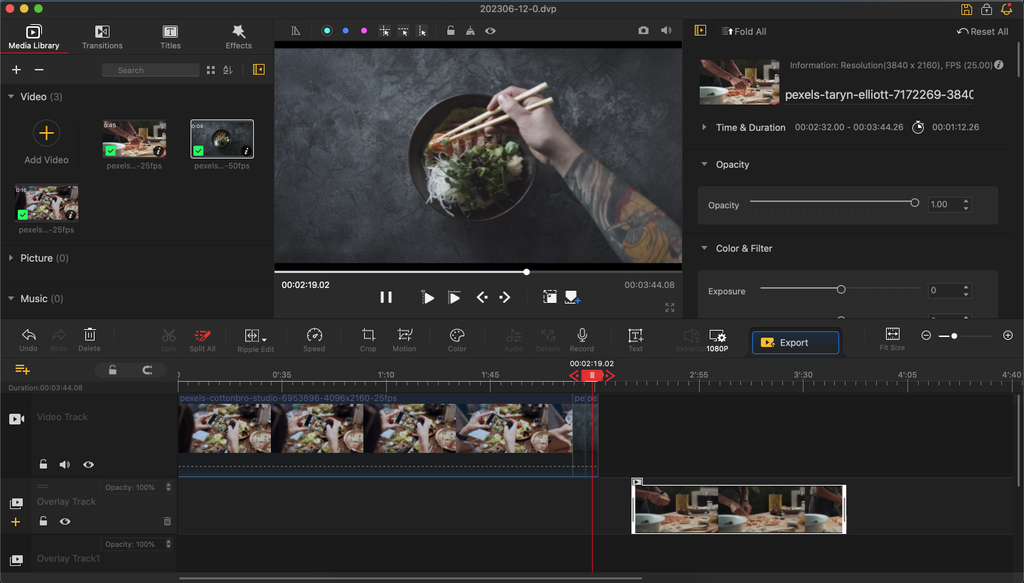
Task: Open the Effects tab
Action: coord(238,37)
